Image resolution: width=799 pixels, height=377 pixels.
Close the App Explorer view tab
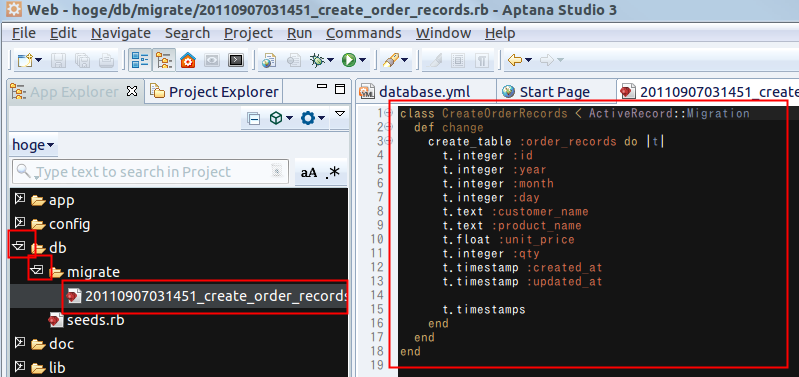point(132,91)
